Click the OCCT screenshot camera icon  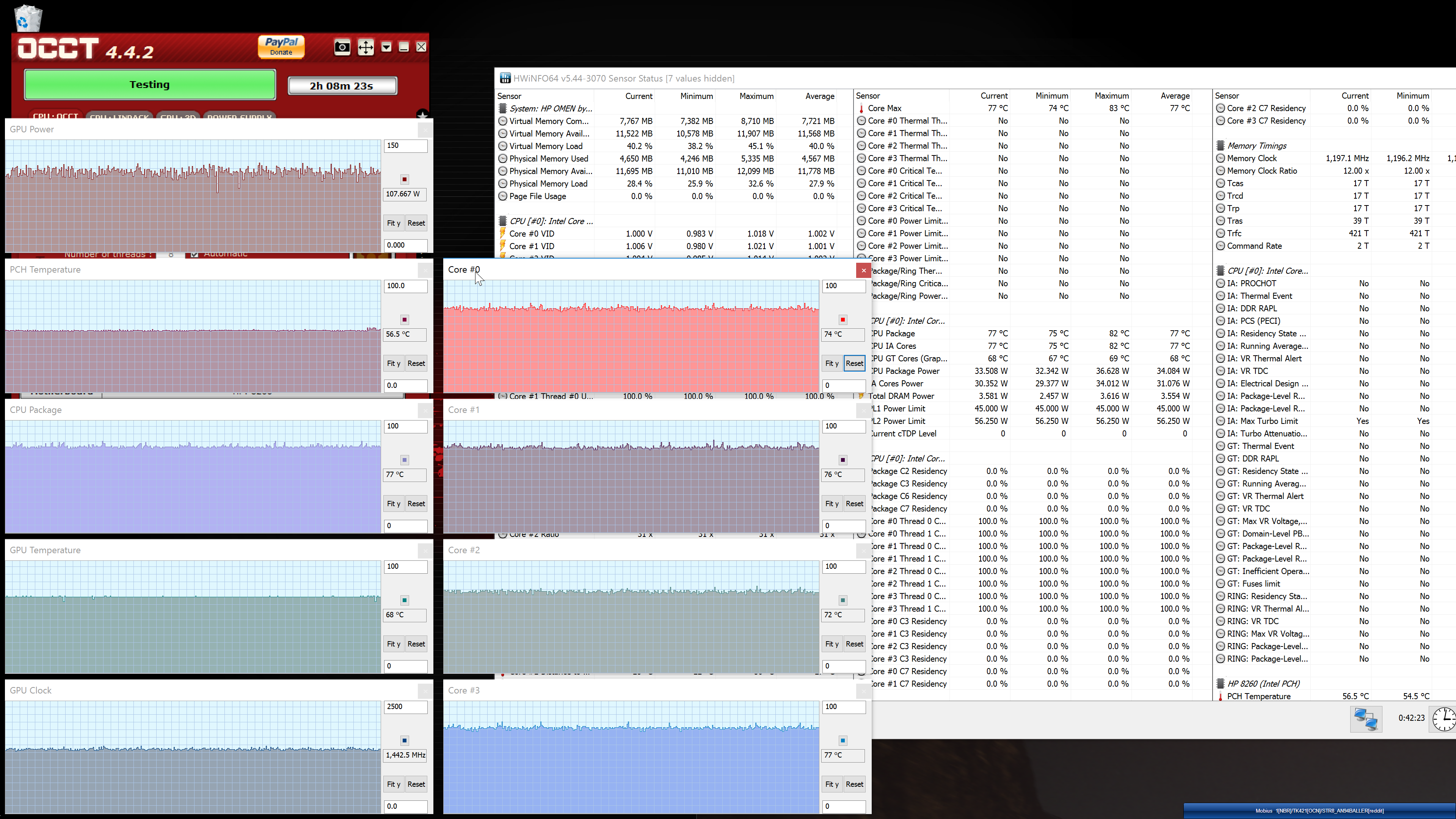342,47
